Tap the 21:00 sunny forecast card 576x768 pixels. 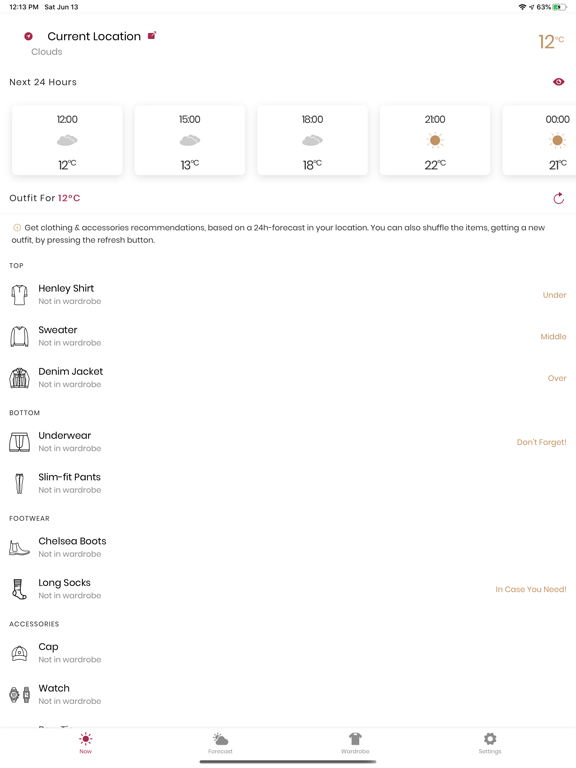tap(435, 140)
